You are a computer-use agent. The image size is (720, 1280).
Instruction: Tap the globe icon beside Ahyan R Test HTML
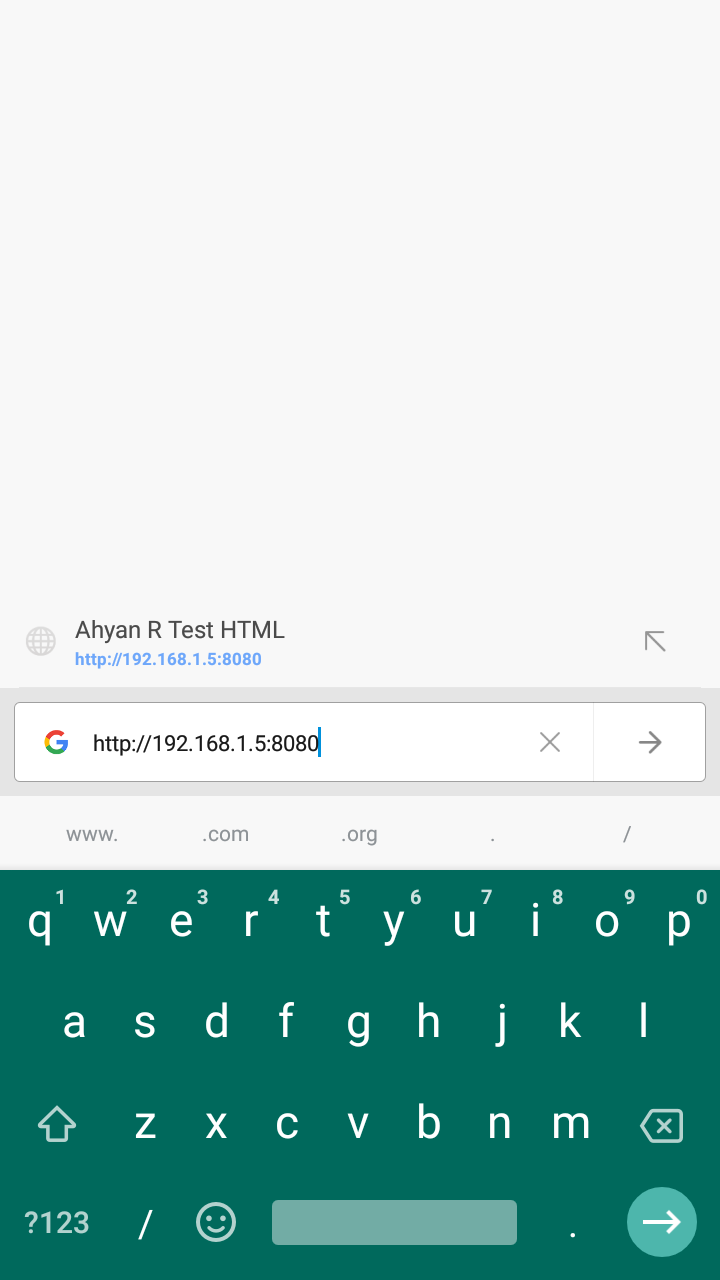[x=41, y=641]
